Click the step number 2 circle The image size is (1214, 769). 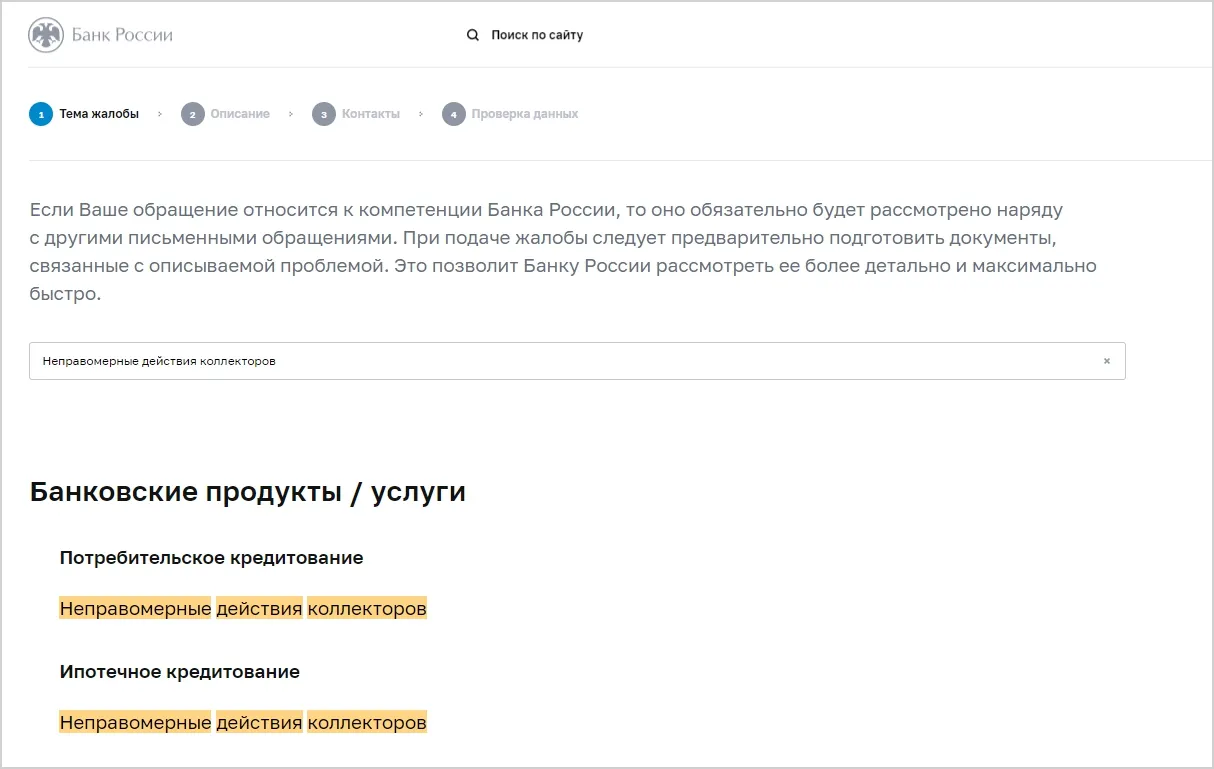point(192,114)
